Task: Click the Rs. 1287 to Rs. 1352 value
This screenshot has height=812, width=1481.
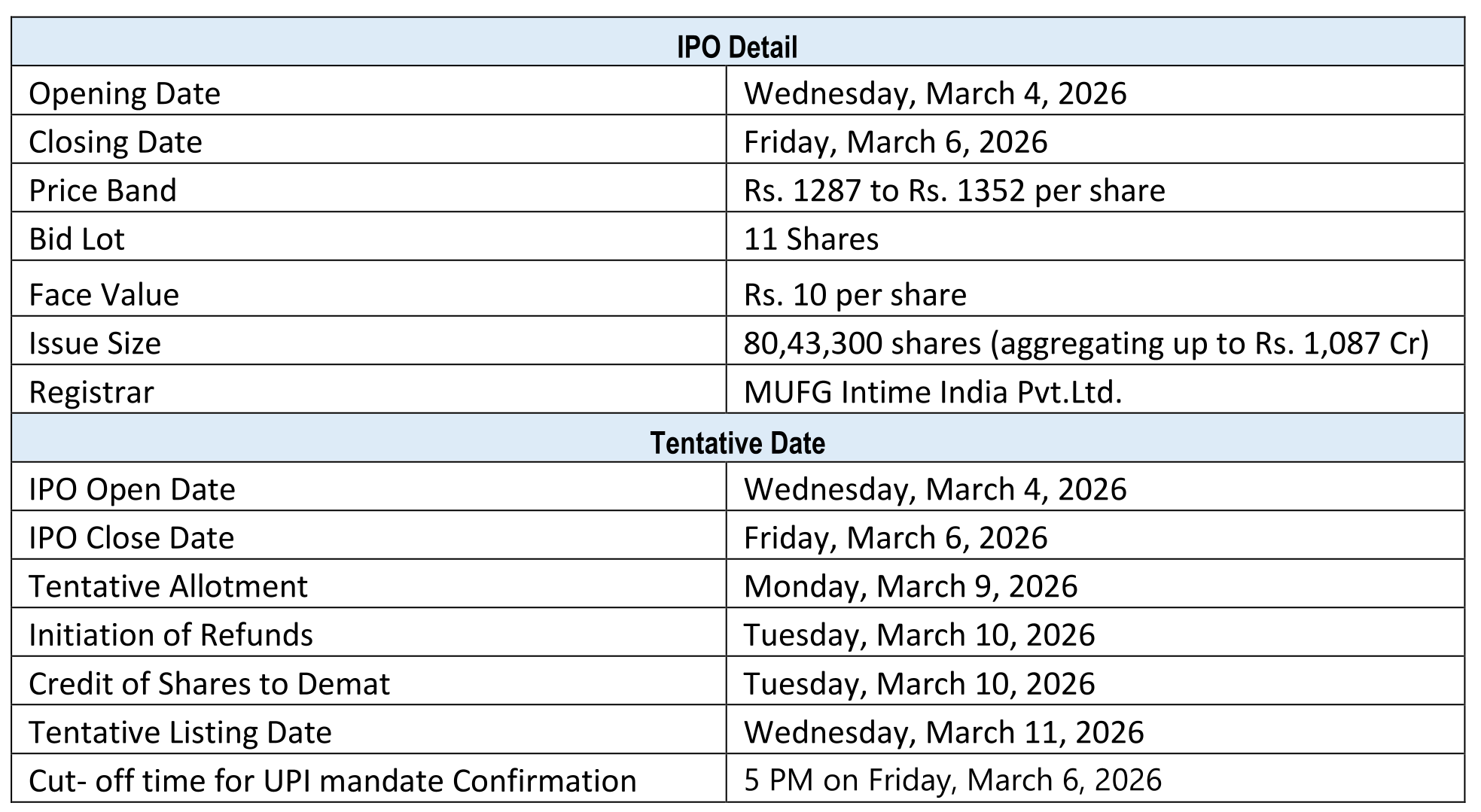Action: [x=954, y=190]
